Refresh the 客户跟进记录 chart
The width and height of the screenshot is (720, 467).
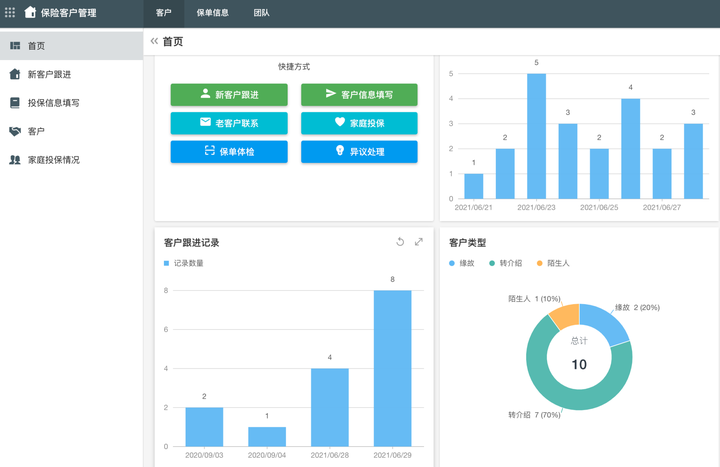[400, 242]
